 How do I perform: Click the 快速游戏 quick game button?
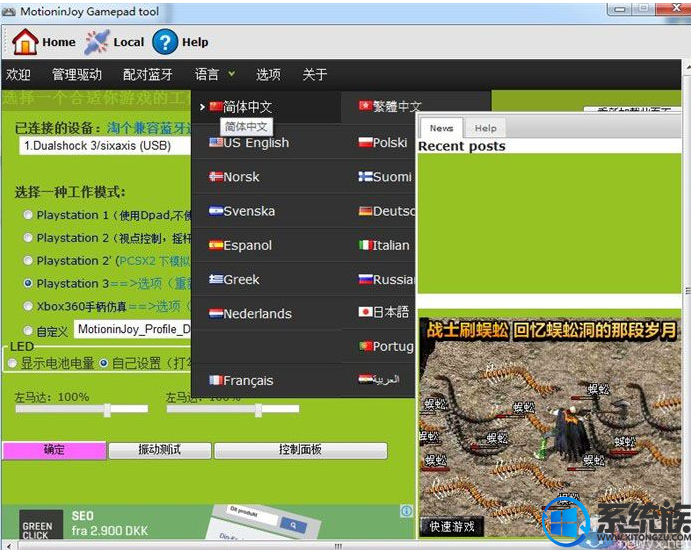coord(452,526)
